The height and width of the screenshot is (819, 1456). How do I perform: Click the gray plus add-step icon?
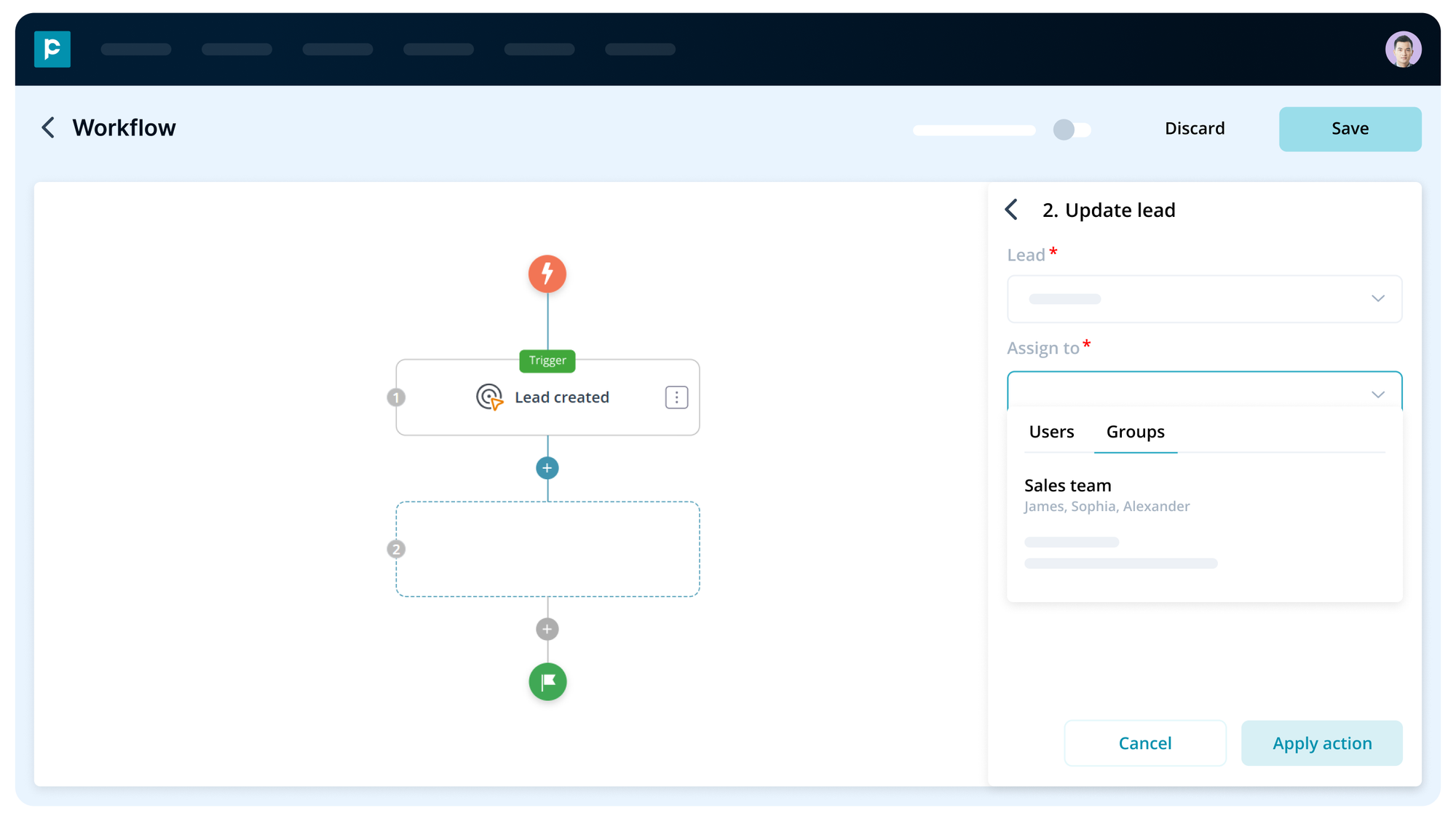pos(547,629)
